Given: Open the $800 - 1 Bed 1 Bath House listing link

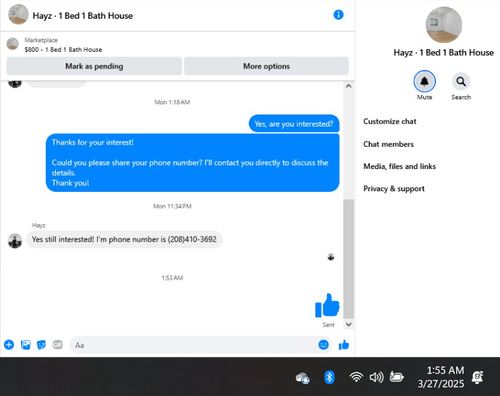Looking at the screenshot, I should click(x=63, y=50).
